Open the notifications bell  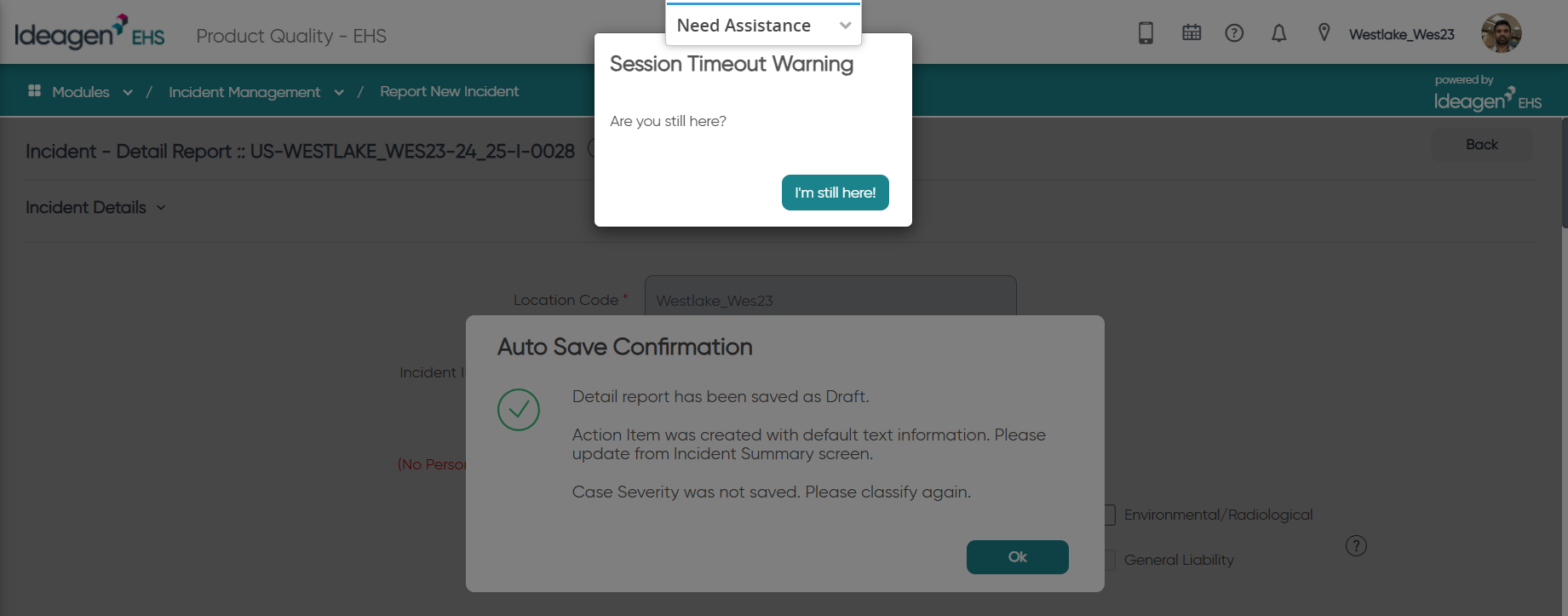(x=1278, y=33)
